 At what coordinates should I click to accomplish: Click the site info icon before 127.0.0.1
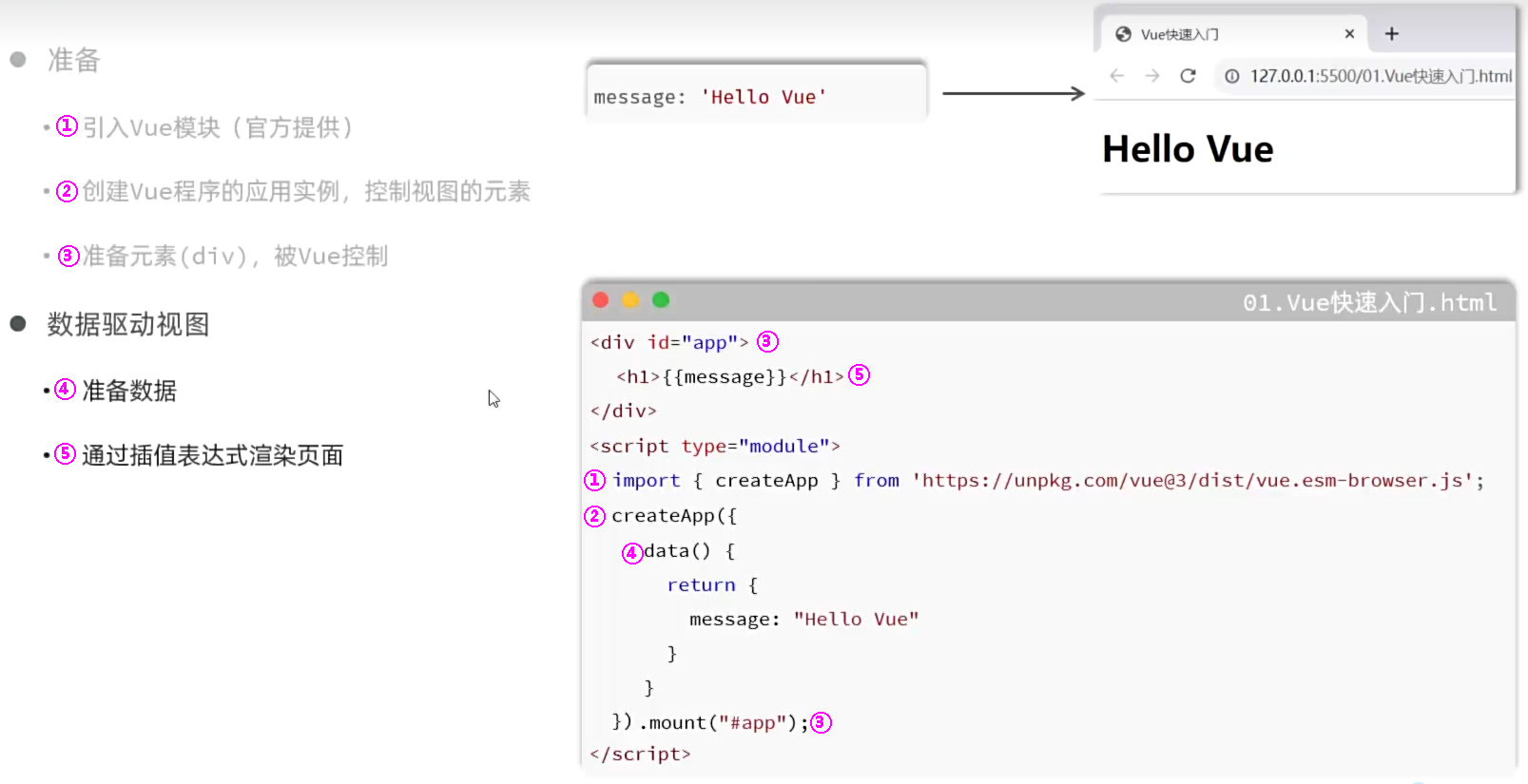point(1232,76)
